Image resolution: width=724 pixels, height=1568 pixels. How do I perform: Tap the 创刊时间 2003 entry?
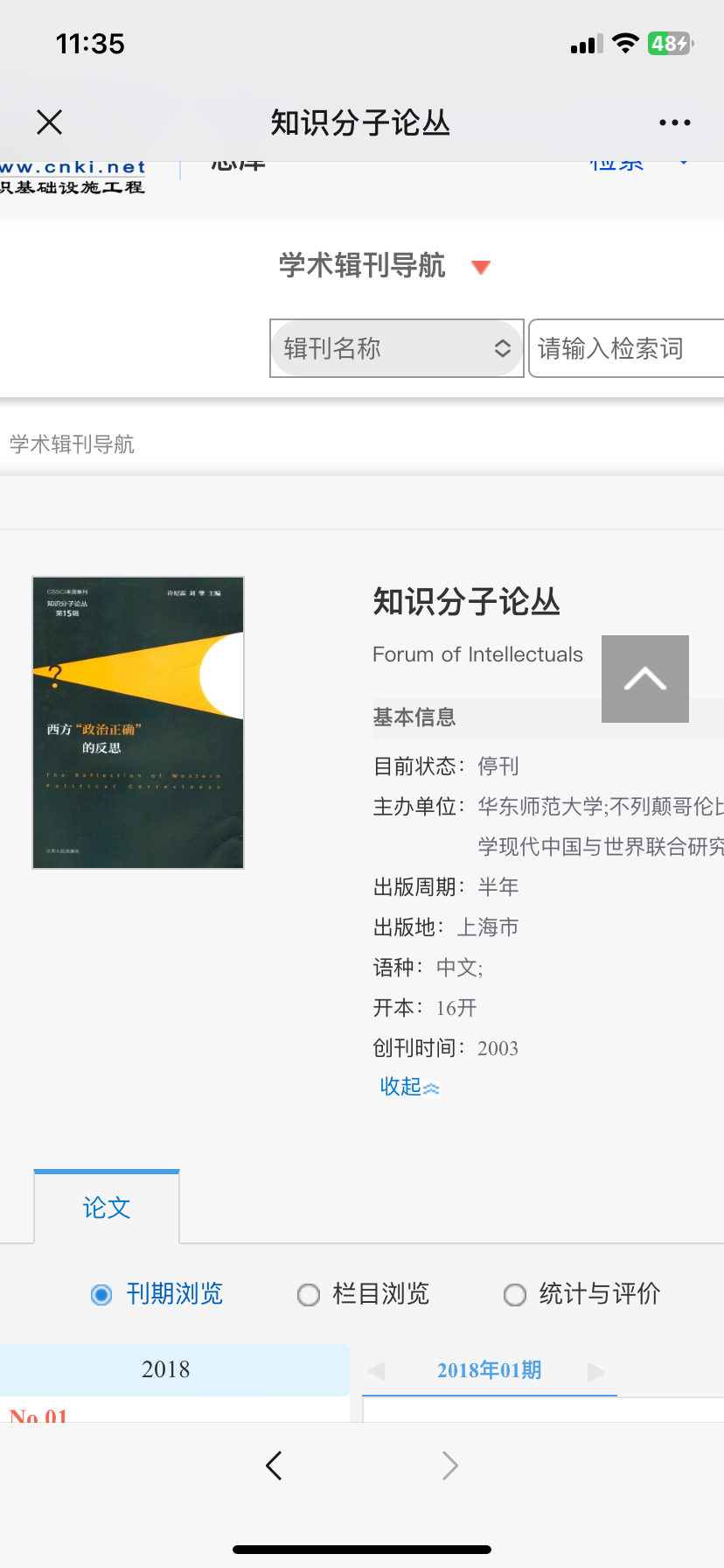(446, 1047)
